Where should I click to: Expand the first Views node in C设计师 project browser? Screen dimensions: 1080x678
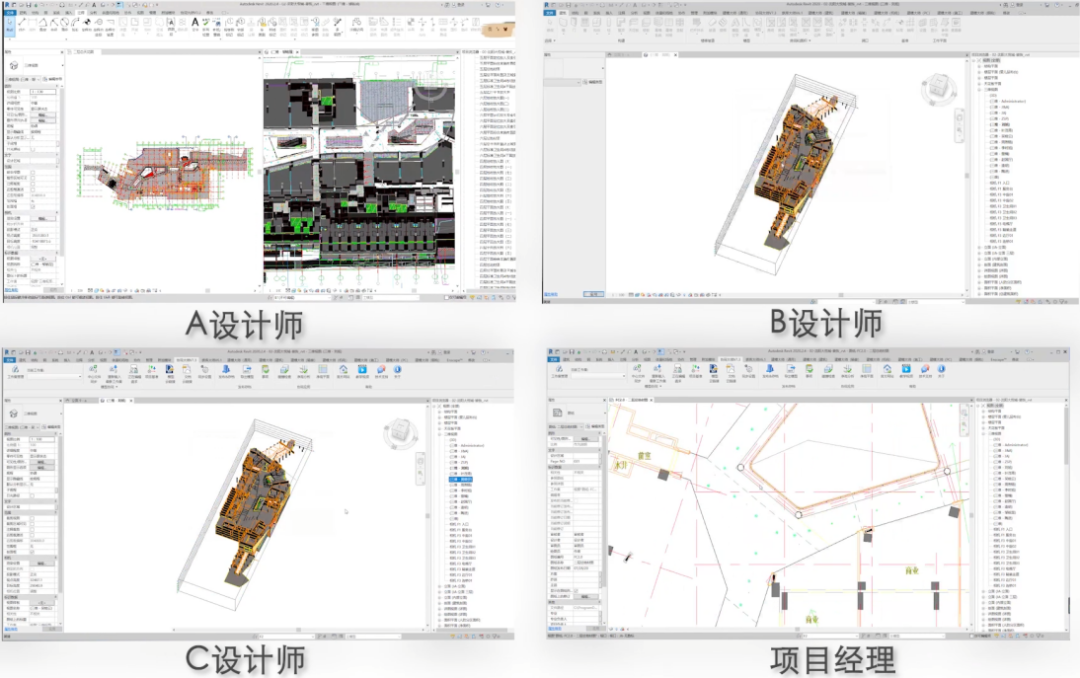pyautogui.click(x=434, y=407)
